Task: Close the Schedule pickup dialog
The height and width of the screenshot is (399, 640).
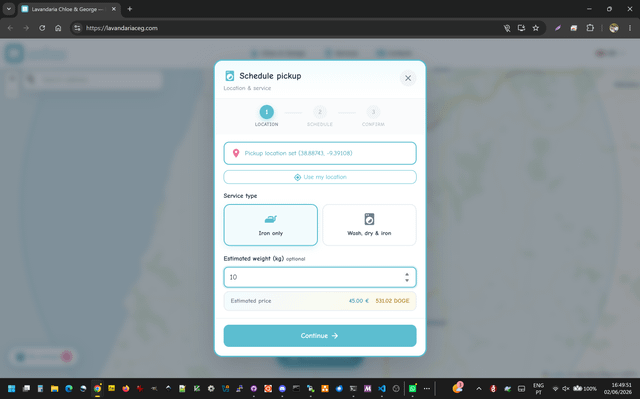Action: (408, 78)
